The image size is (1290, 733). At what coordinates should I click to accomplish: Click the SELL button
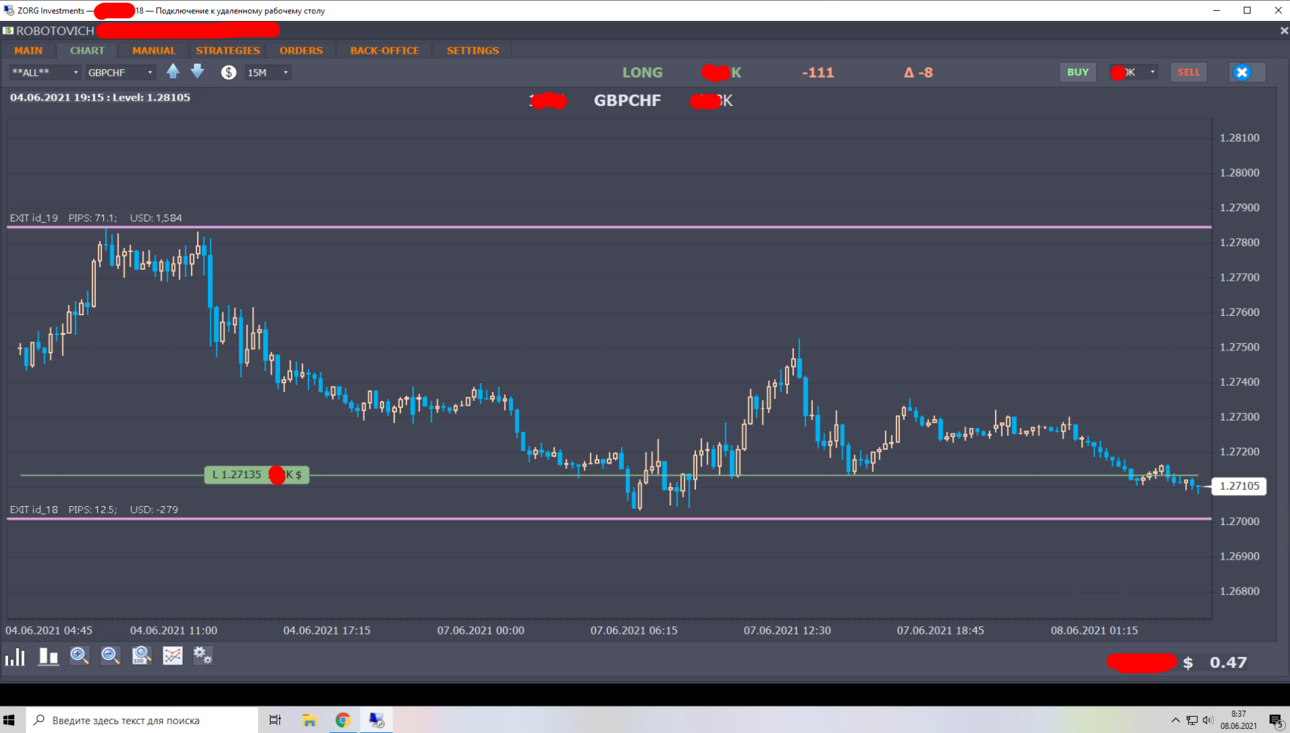(1188, 72)
